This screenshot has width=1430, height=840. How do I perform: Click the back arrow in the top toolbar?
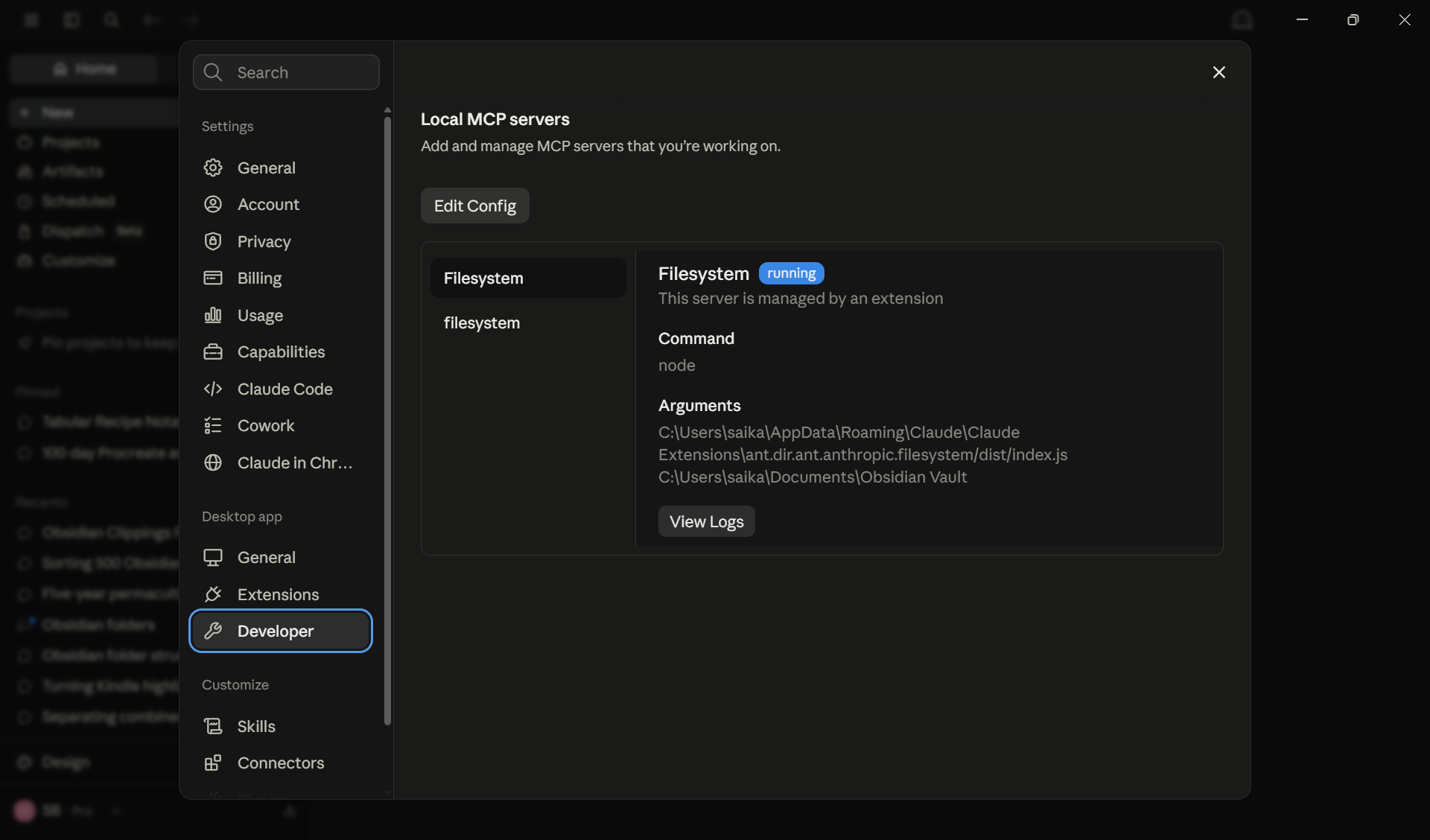click(151, 20)
